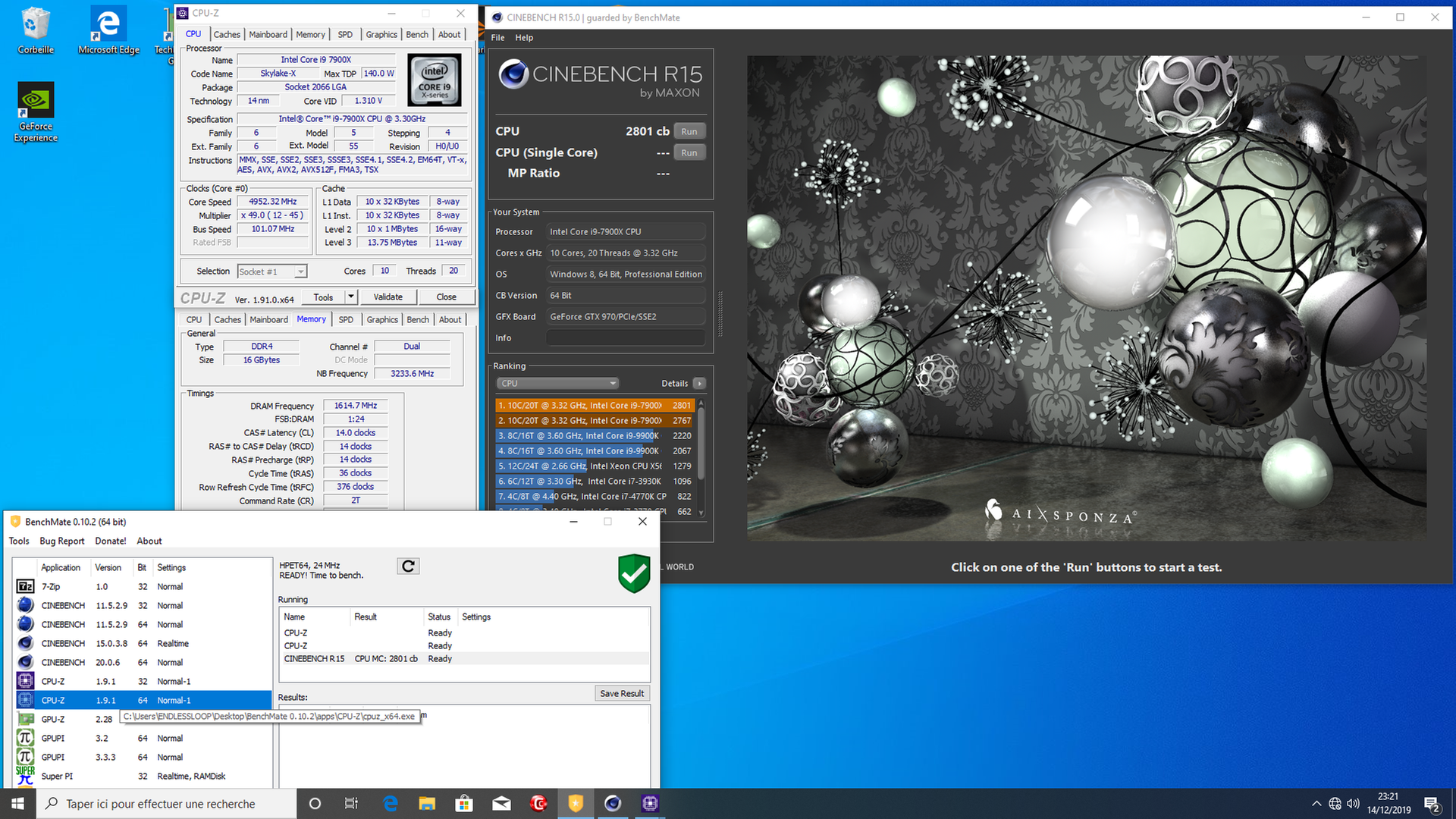Open Bench tab in upper CPU-Z window
This screenshot has height=819, width=1456.
[x=417, y=35]
